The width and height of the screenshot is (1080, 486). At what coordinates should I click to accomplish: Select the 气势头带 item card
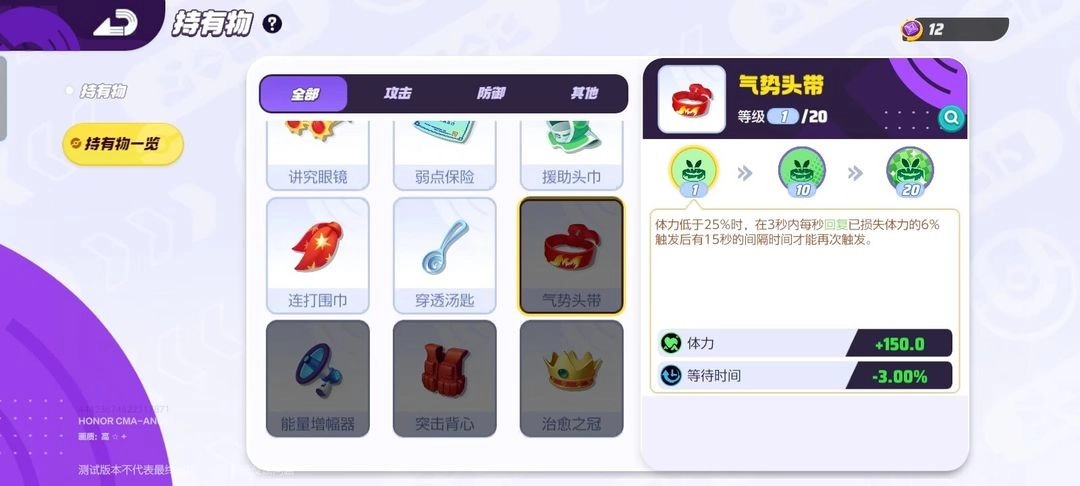pos(572,255)
